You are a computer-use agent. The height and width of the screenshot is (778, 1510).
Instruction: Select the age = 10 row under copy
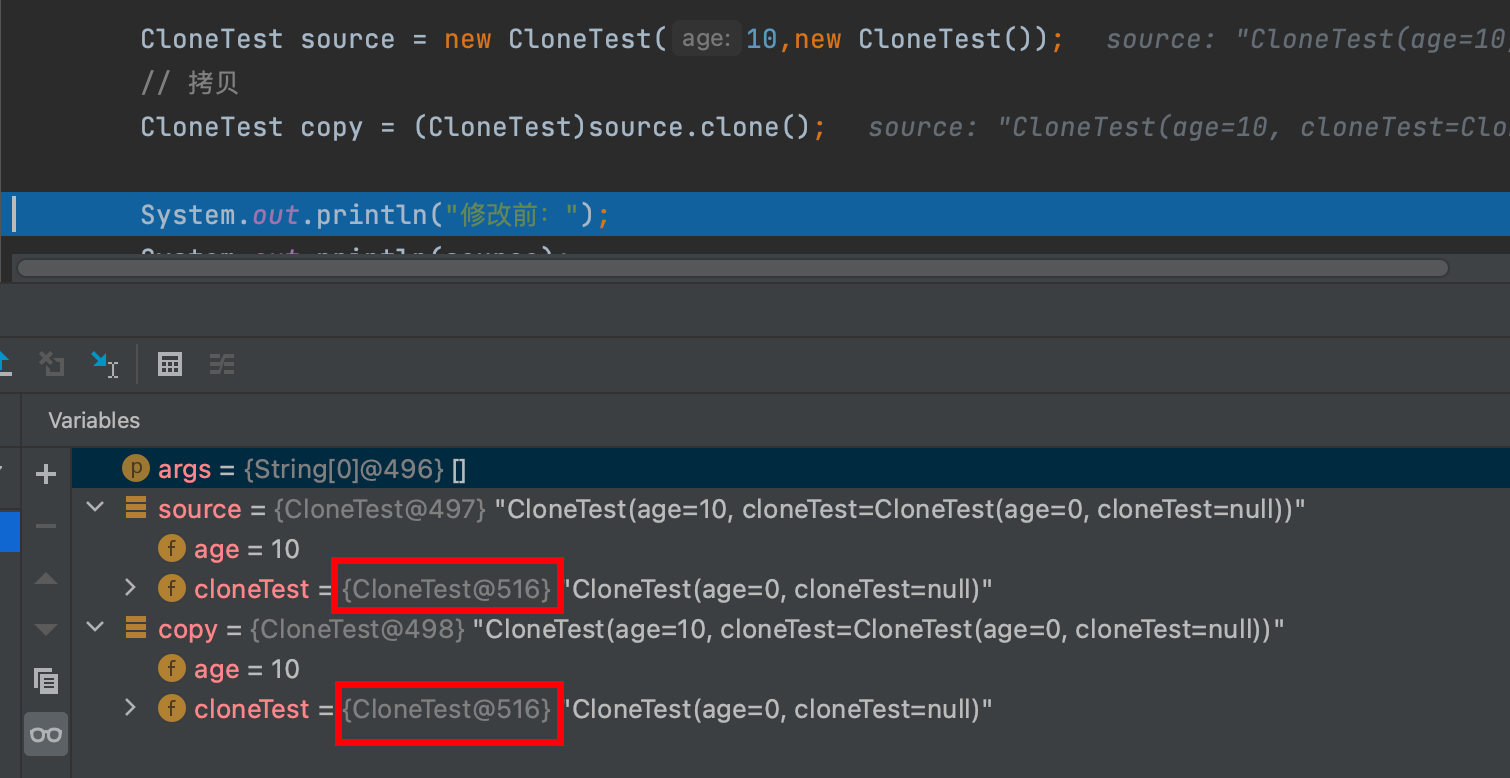click(x=791, y=669)
